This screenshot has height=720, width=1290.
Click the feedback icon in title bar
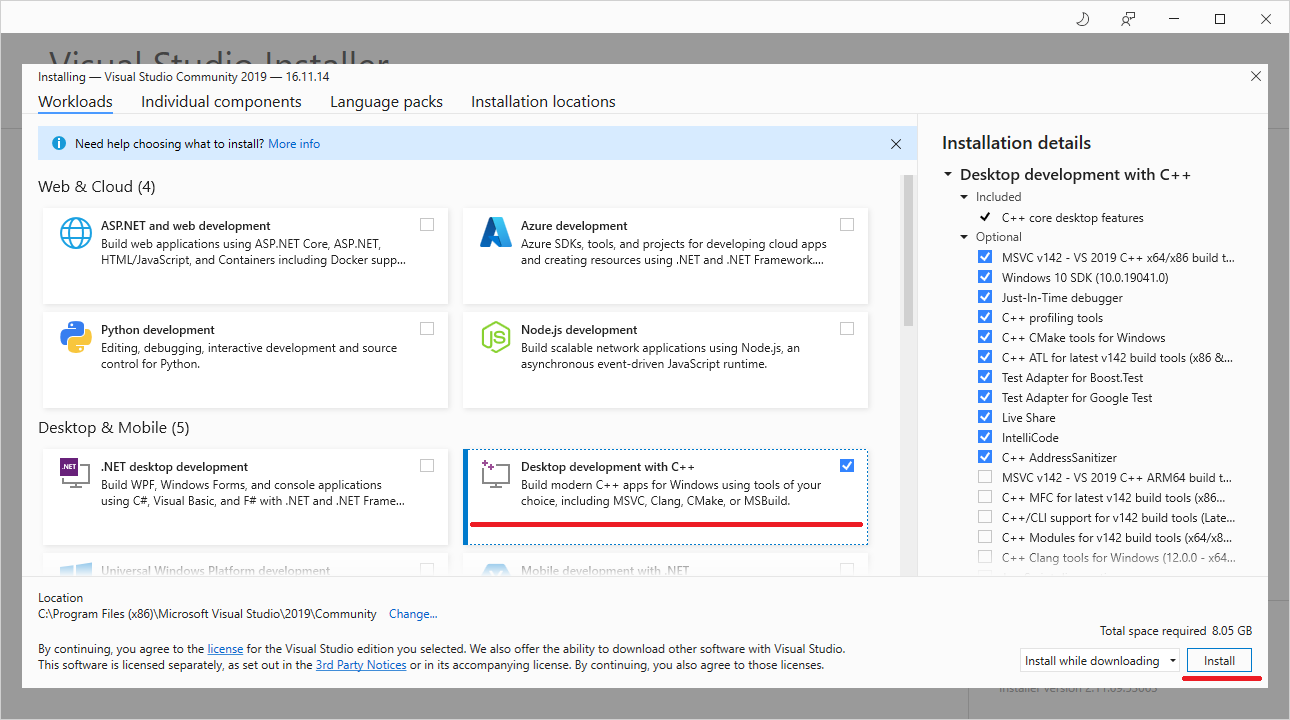click(x=1128, y=19)
